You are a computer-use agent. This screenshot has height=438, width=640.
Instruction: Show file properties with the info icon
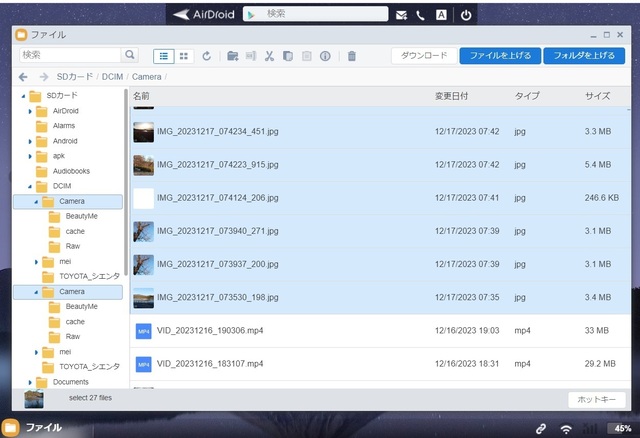(325, 56)
